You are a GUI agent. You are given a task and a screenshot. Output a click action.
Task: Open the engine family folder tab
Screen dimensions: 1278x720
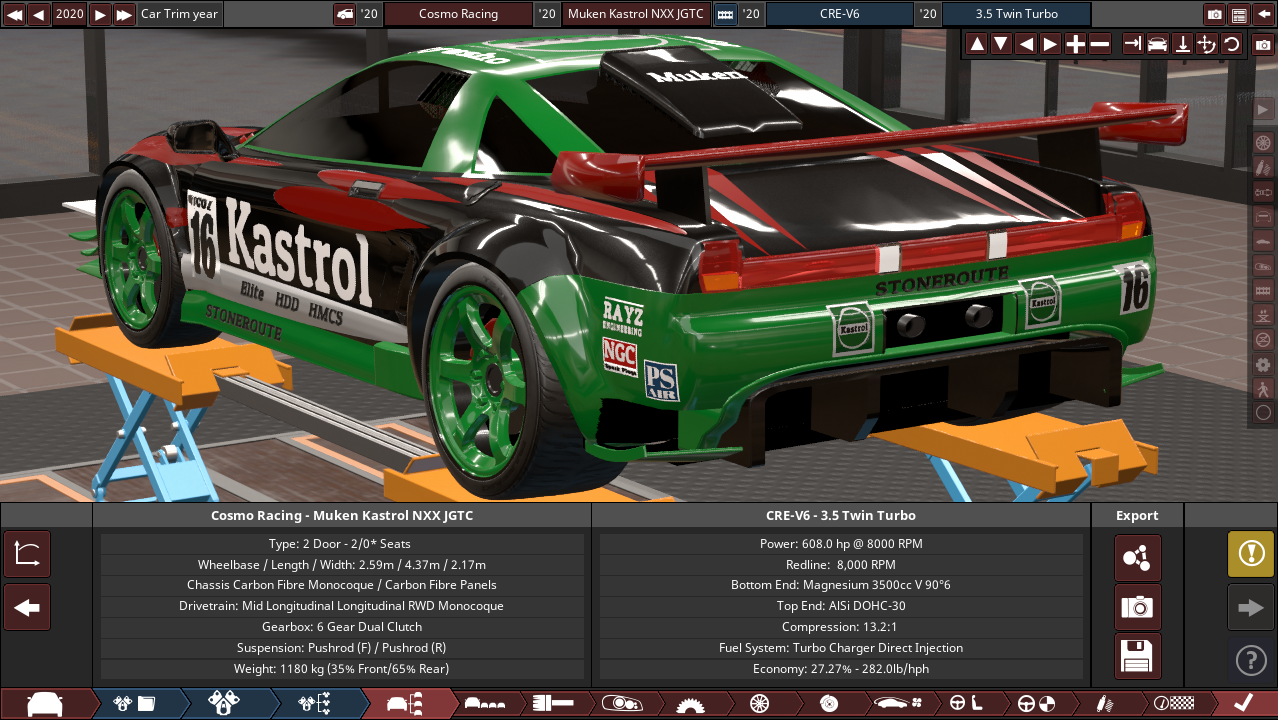[x=136, y=704]
